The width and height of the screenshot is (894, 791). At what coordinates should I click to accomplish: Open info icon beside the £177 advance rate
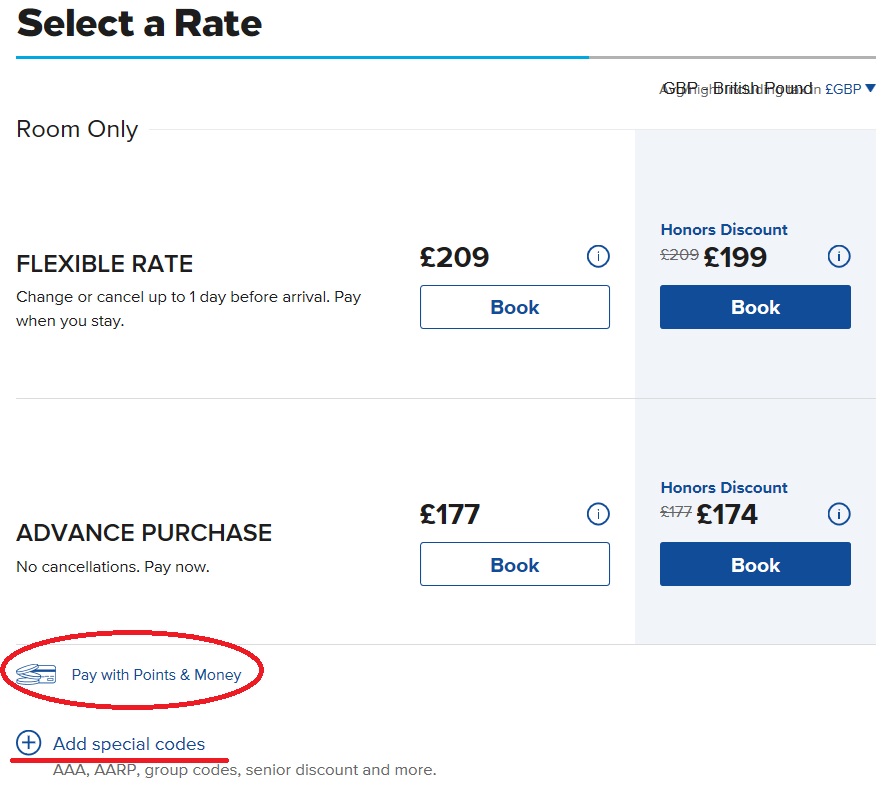point(598,514)
